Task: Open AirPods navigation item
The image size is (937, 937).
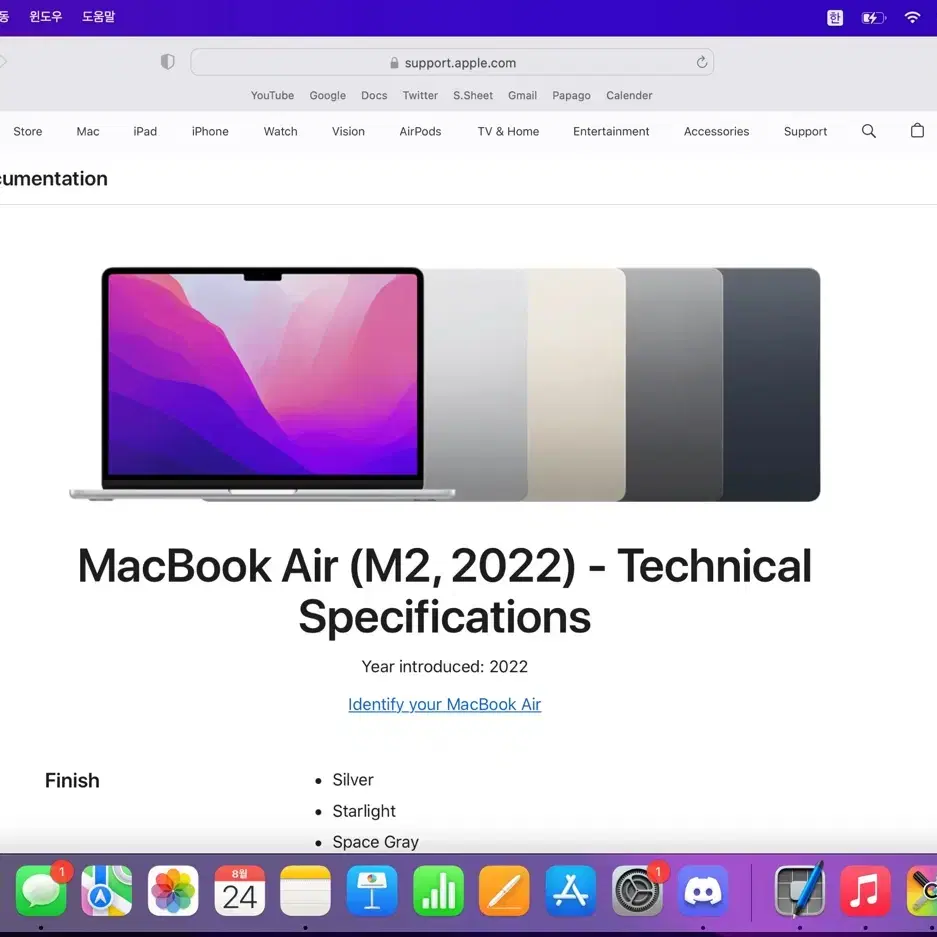Action: (420, 131)
